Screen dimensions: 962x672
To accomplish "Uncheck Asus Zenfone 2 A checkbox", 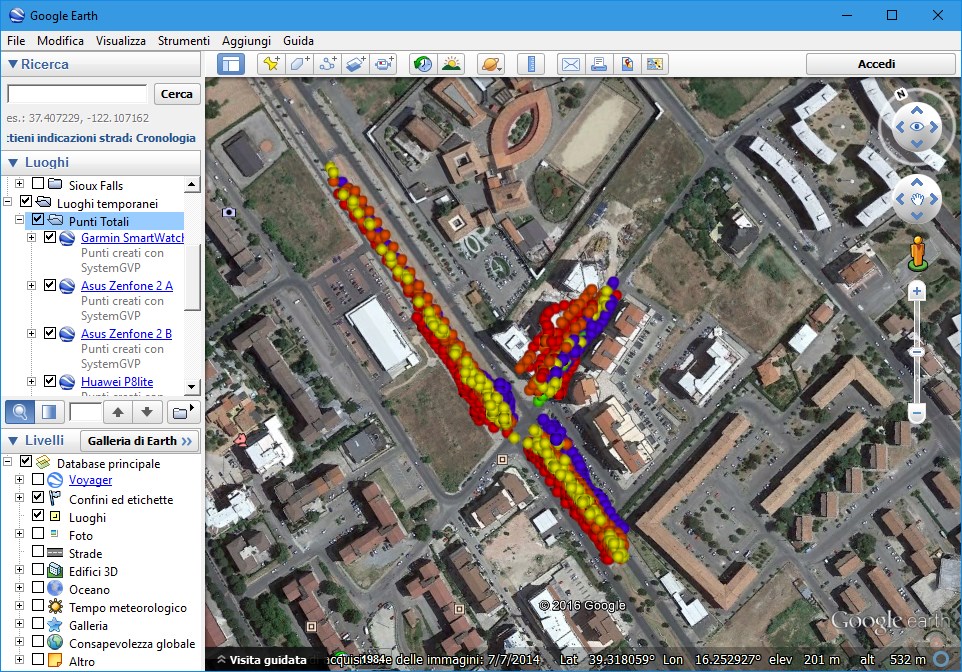I will point(50,285).
